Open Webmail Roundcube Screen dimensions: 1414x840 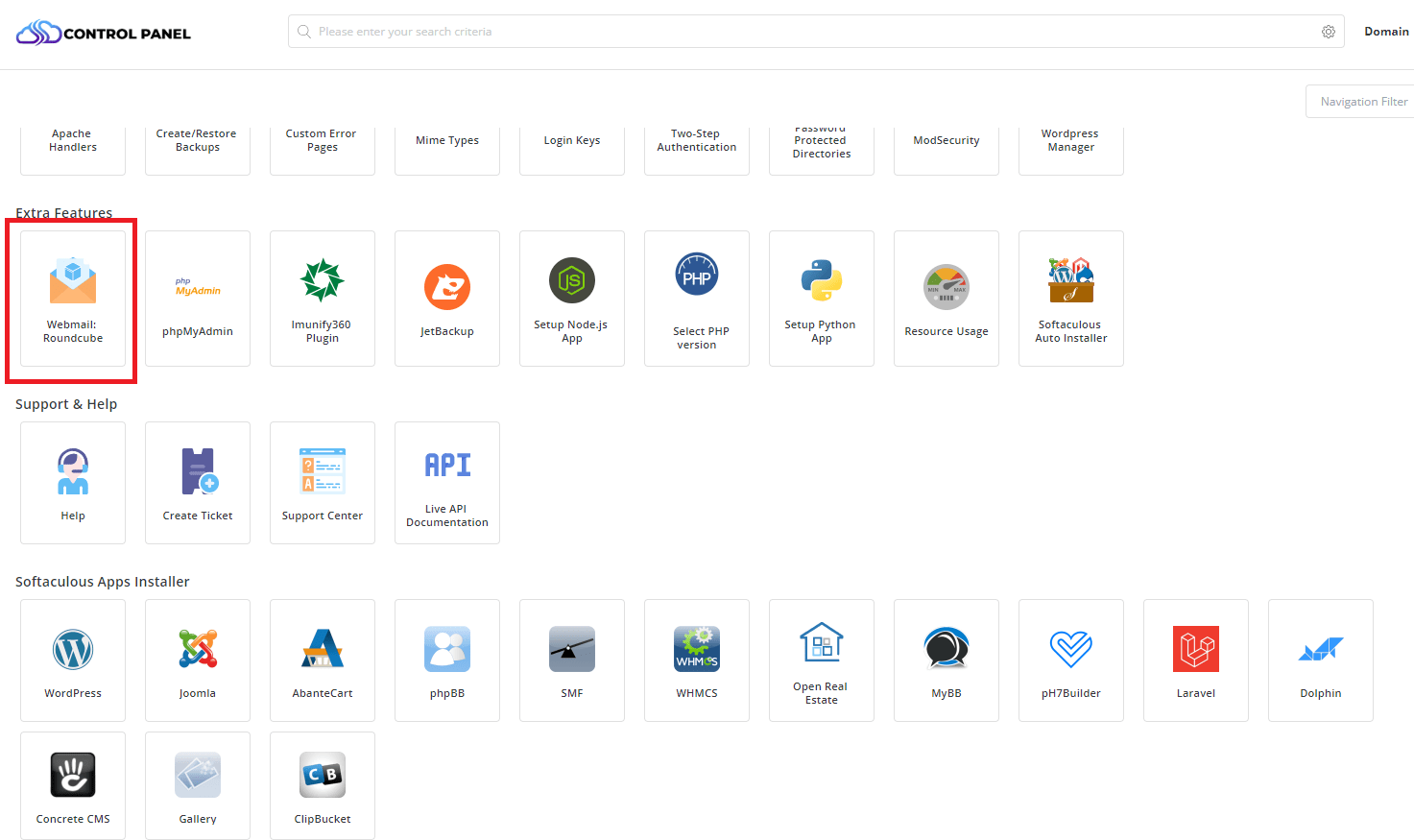[72, 298]
